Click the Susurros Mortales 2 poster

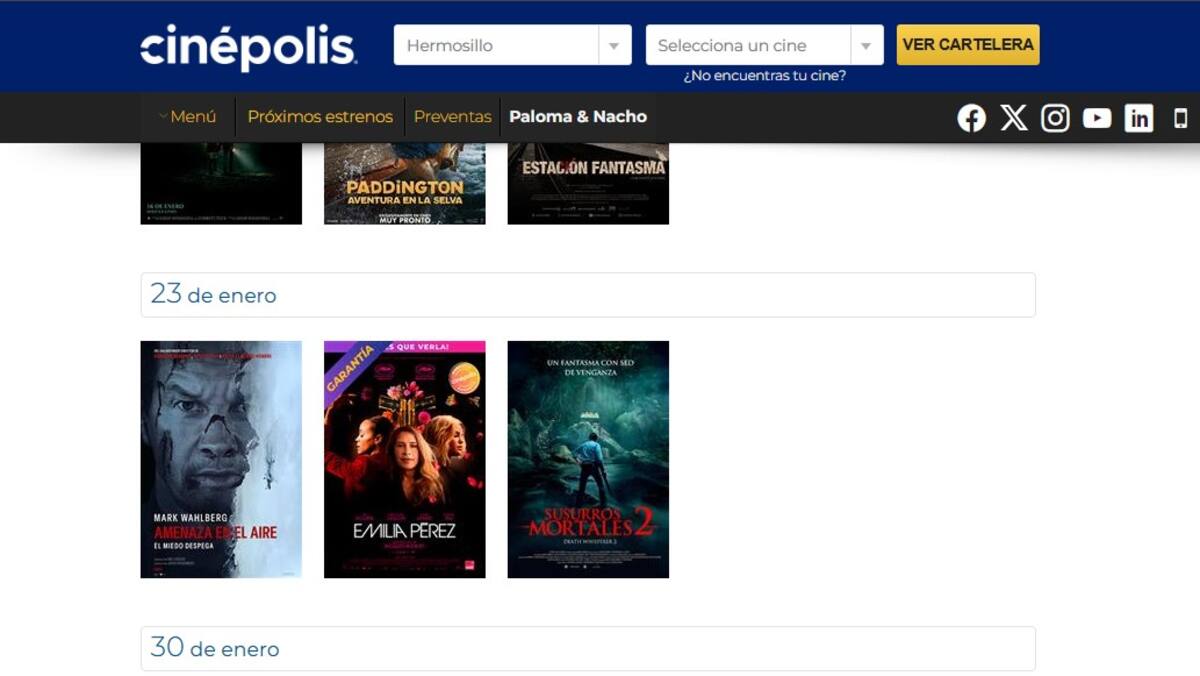(588, 459)
